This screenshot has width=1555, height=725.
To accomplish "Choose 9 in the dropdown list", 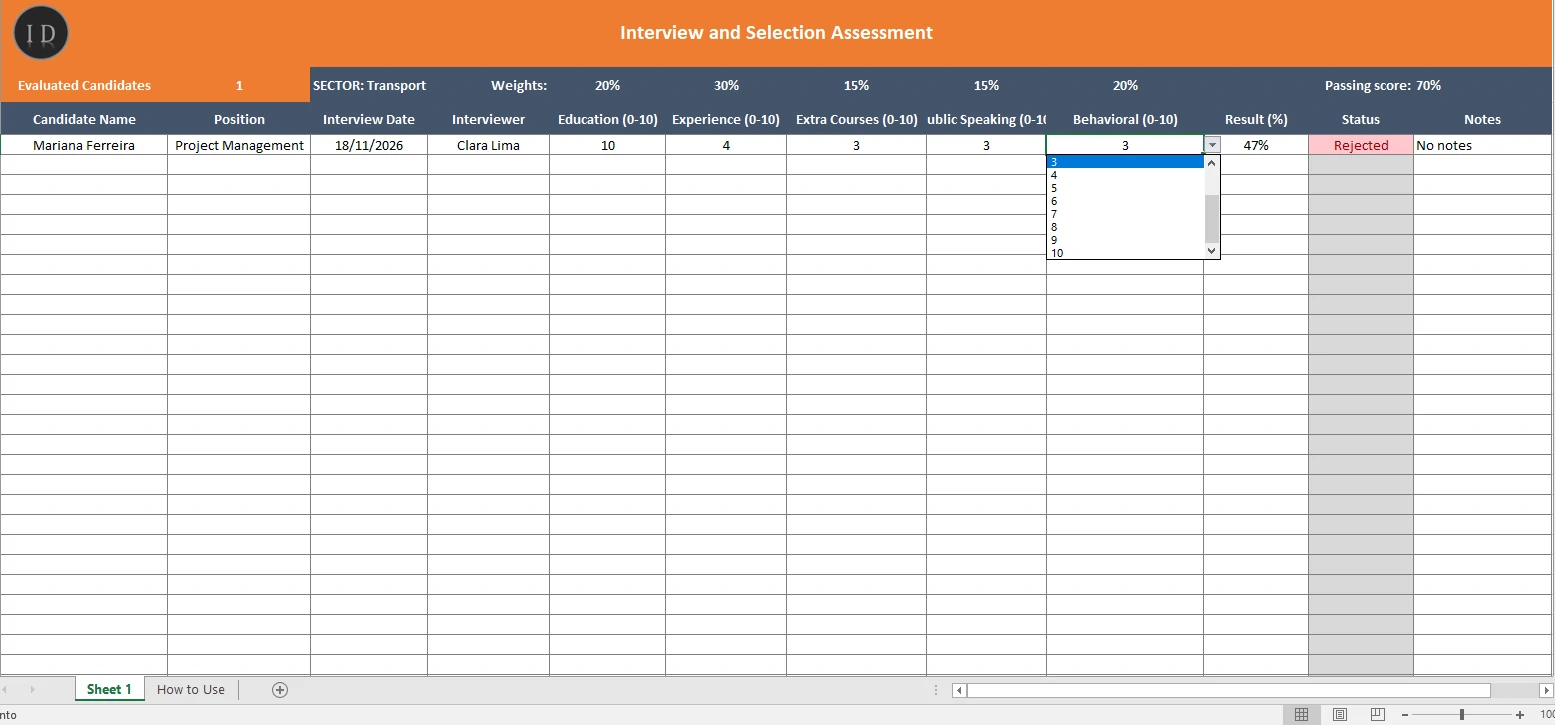I will coord(1125,240).
